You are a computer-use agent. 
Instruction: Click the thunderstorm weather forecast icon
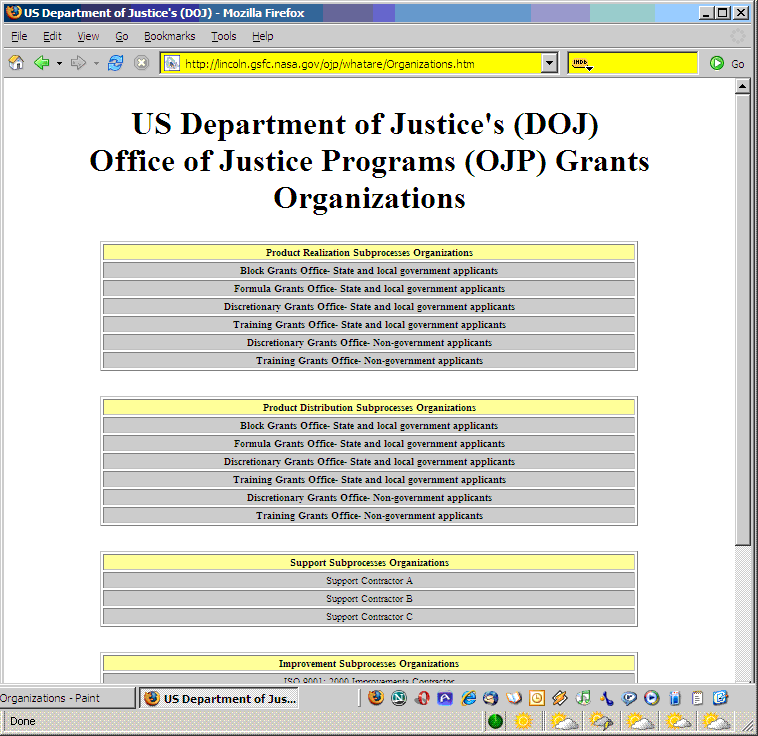click(x=601, y=721)
